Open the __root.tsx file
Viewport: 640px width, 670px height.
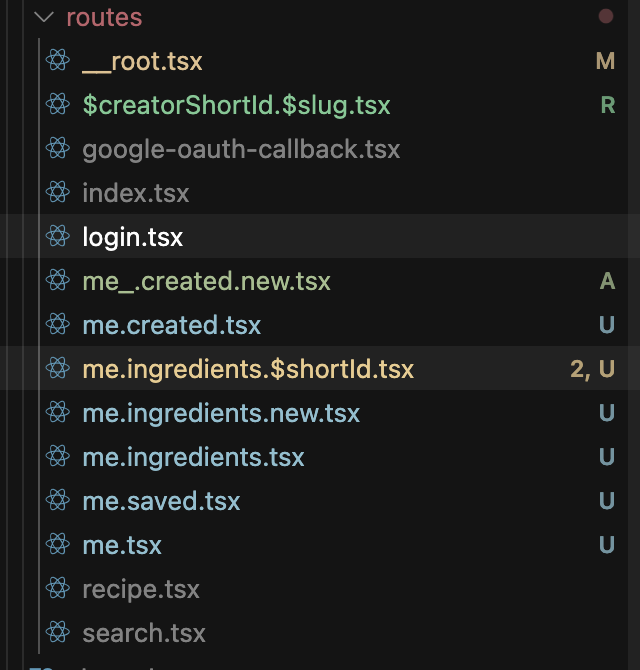coord(142,61)
